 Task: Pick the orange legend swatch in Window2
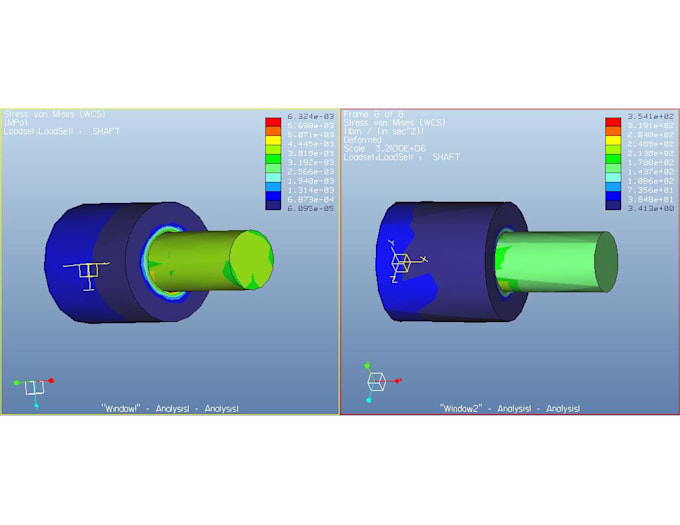pos(613,131)
